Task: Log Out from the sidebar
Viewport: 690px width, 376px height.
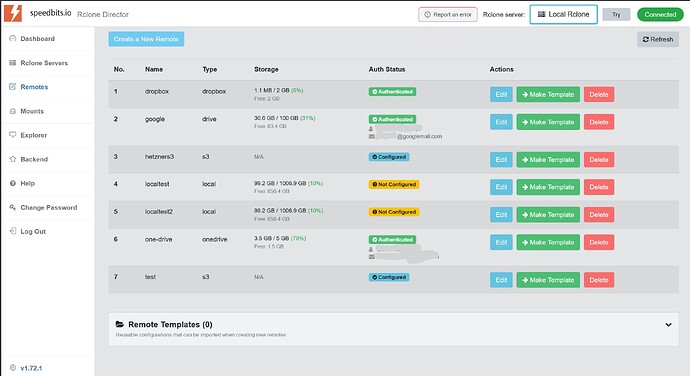Action: point(33,231)
